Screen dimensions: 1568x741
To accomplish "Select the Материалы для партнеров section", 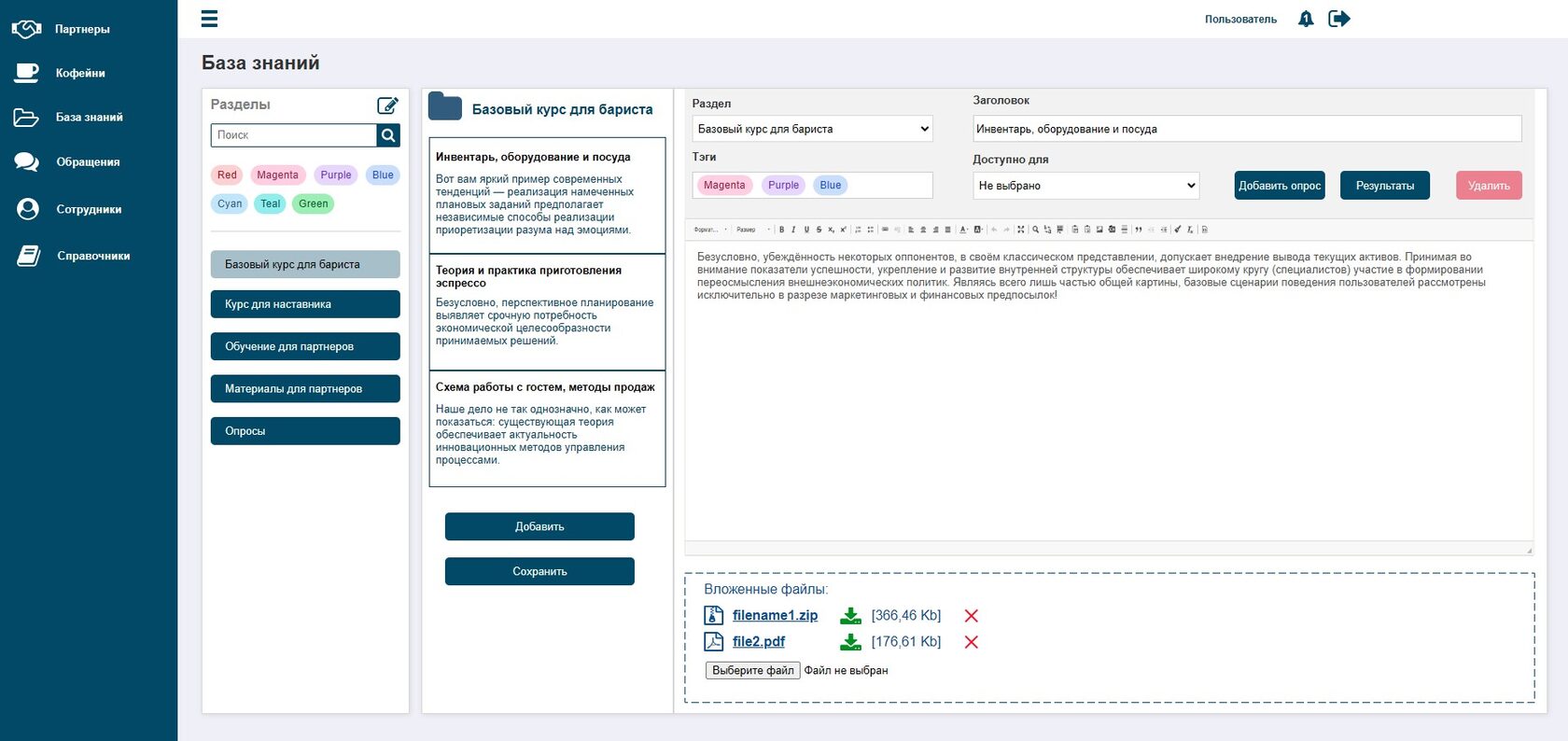I will tap(305, 388).
